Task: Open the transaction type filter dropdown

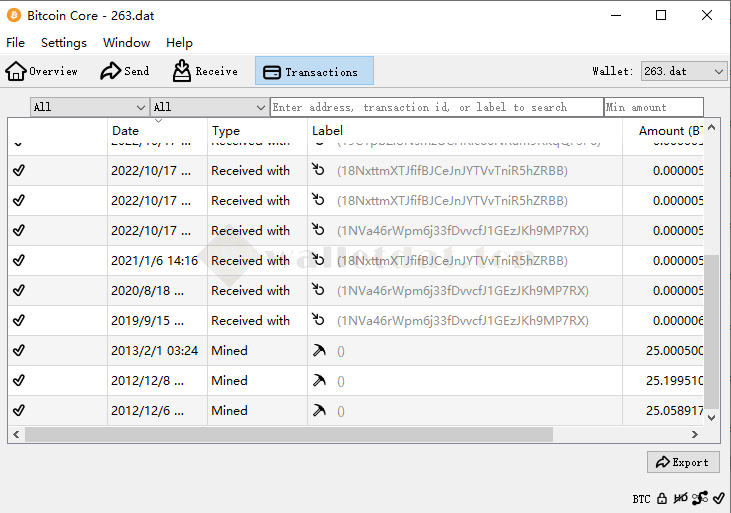Action: click(209, 107)
